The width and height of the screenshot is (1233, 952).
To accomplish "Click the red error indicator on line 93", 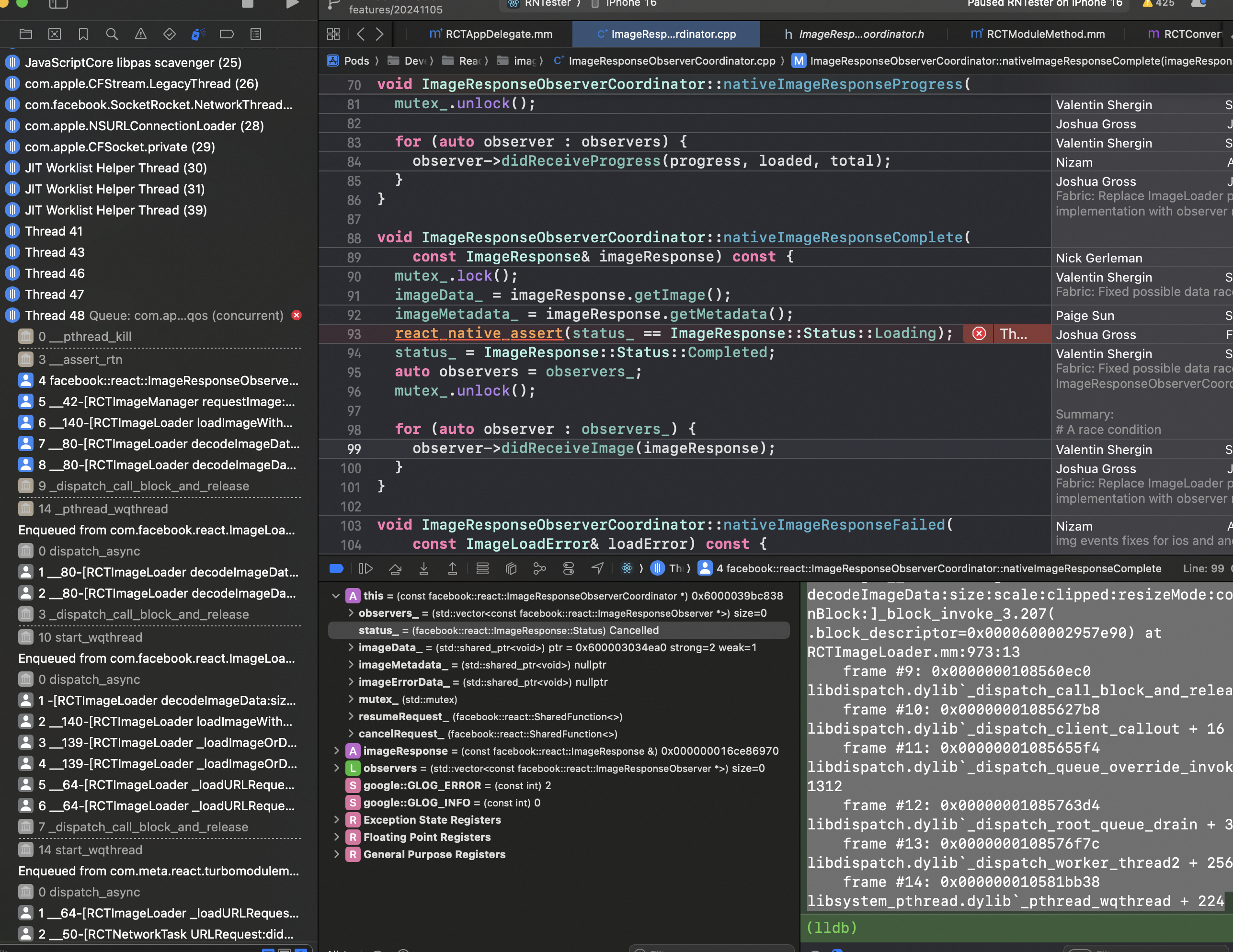I will tap(979, 333).
